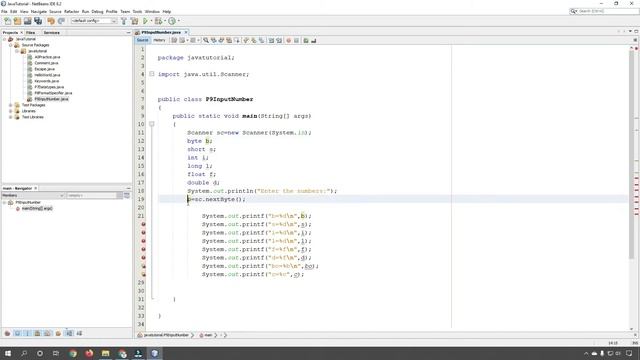Toggle Show Inherited Members in Navigator

[x=7, y=333]
